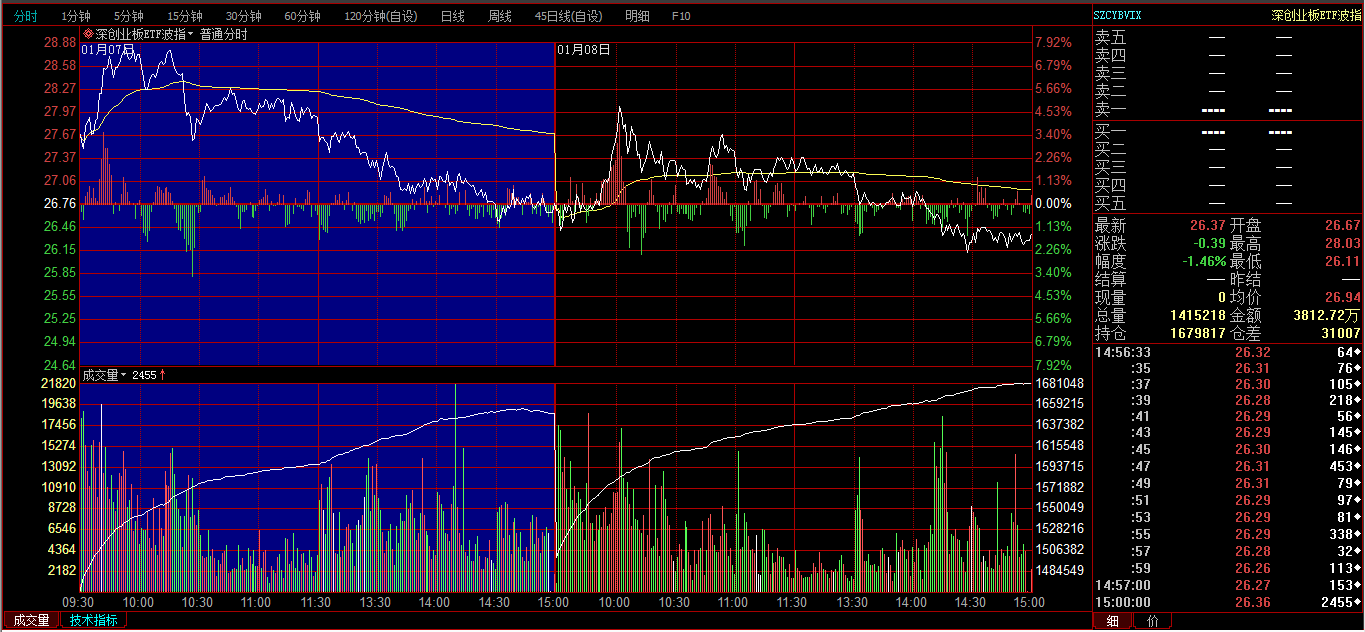The height and width of the screenshot is (632, 1365).
Task: Click the diamond icon before 深创业板ETF波指
Action: coord(88,34)
